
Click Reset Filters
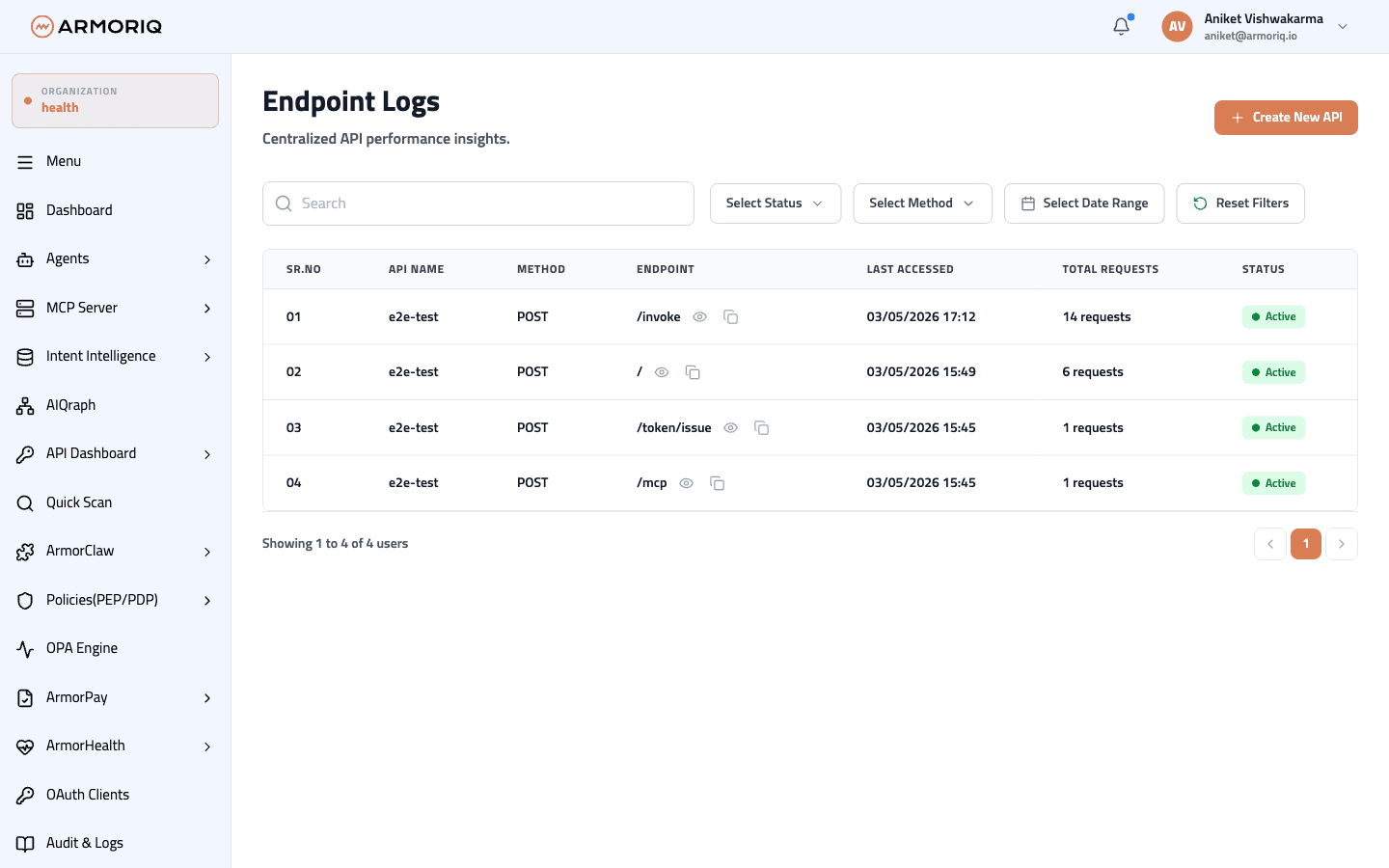(1240, 203)
